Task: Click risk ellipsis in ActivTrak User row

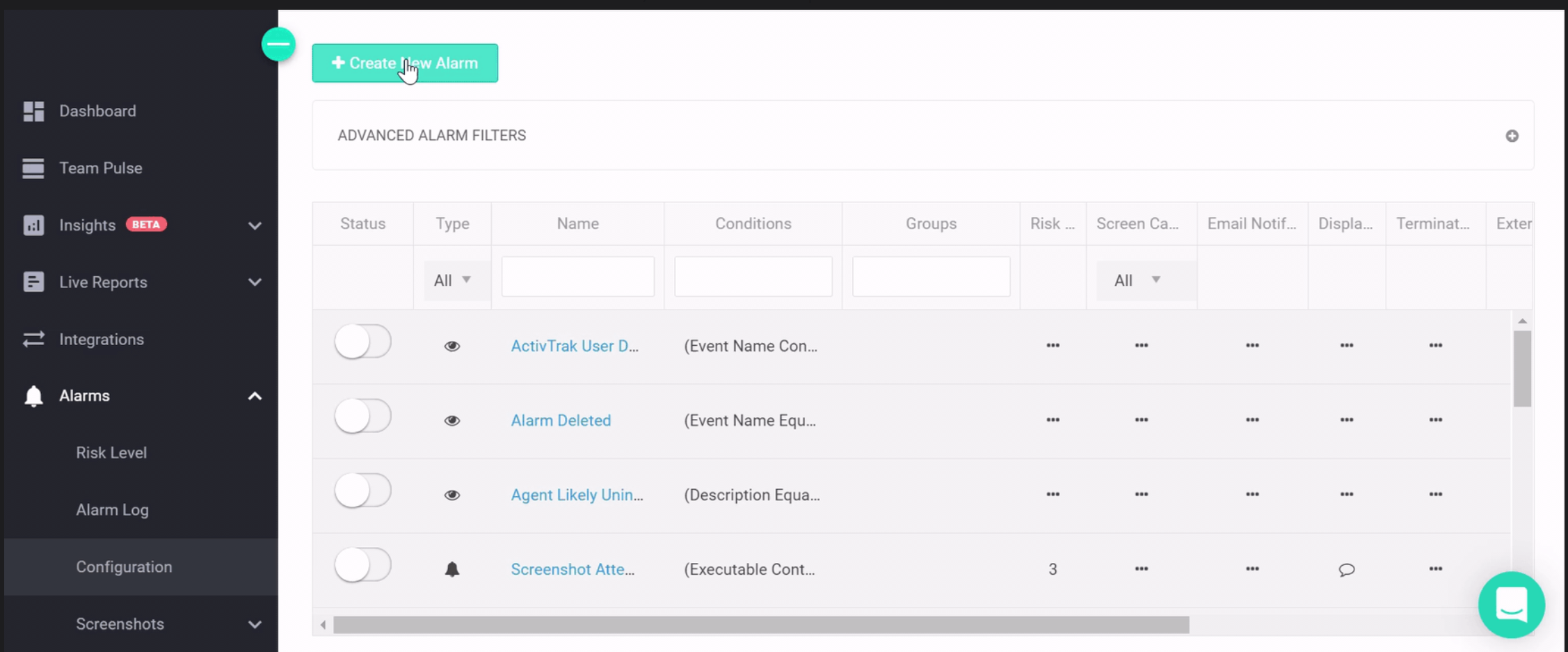Action: click(x=1053, y=345)
